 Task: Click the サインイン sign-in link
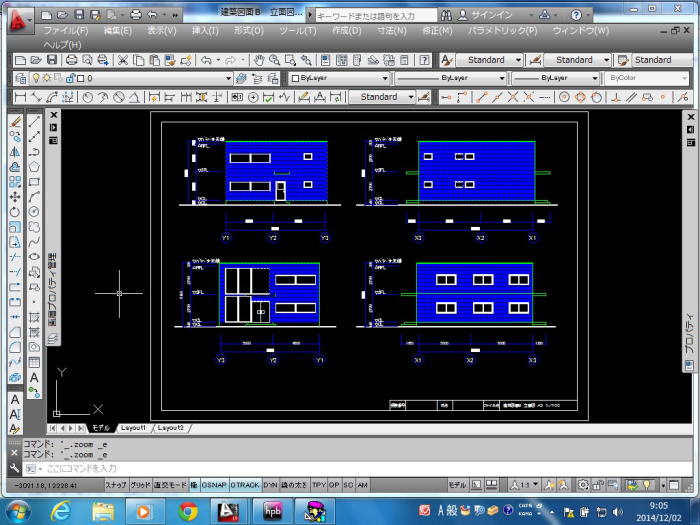pos(492,15)
